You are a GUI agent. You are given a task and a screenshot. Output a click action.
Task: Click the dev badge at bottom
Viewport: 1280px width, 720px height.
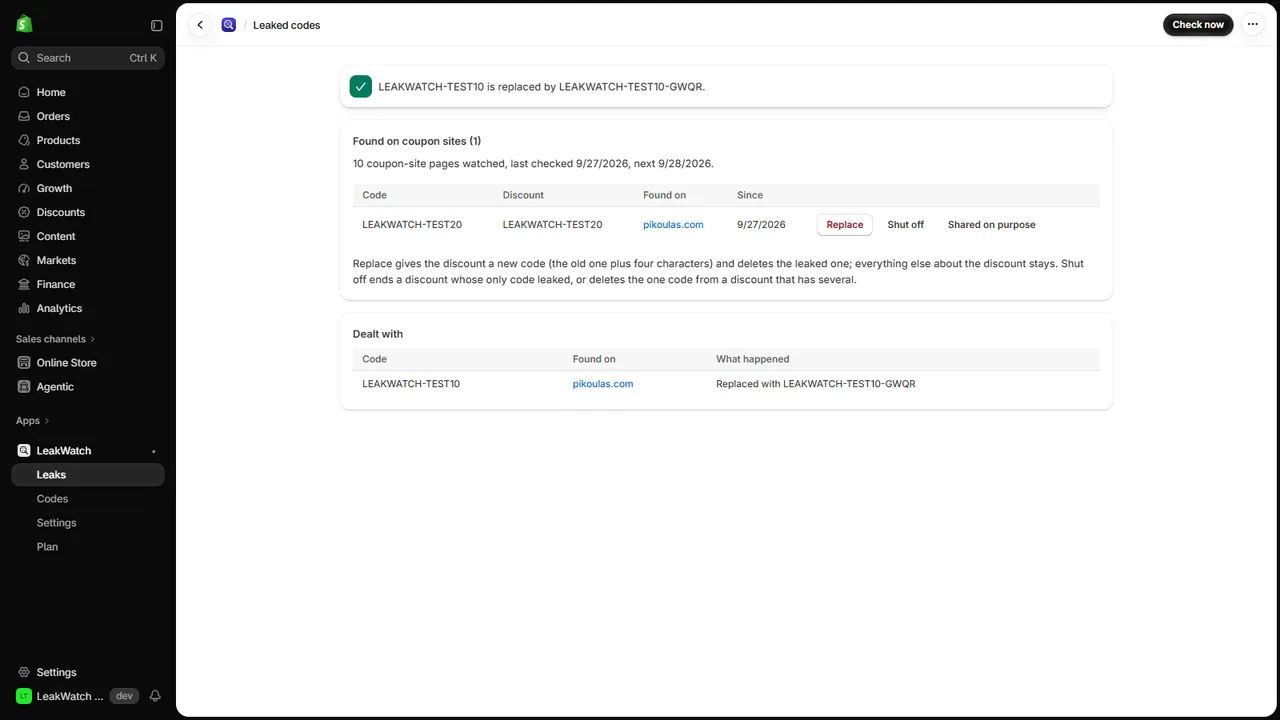[124, 696]
